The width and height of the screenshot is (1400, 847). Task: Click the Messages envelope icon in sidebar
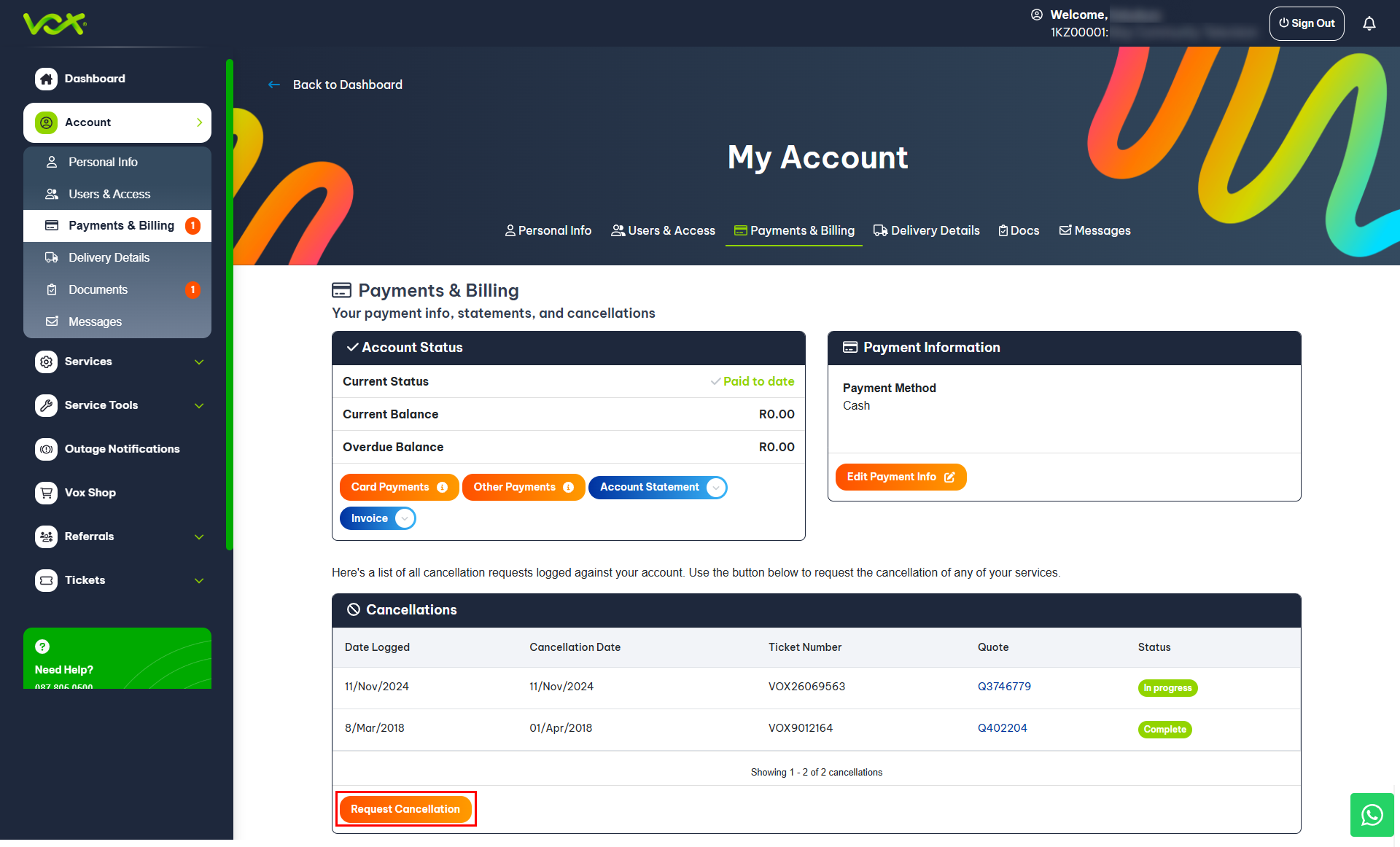(x=52, y=321)
